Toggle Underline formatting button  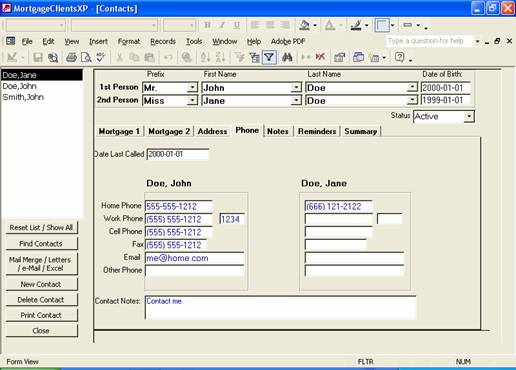pos(237,25)
